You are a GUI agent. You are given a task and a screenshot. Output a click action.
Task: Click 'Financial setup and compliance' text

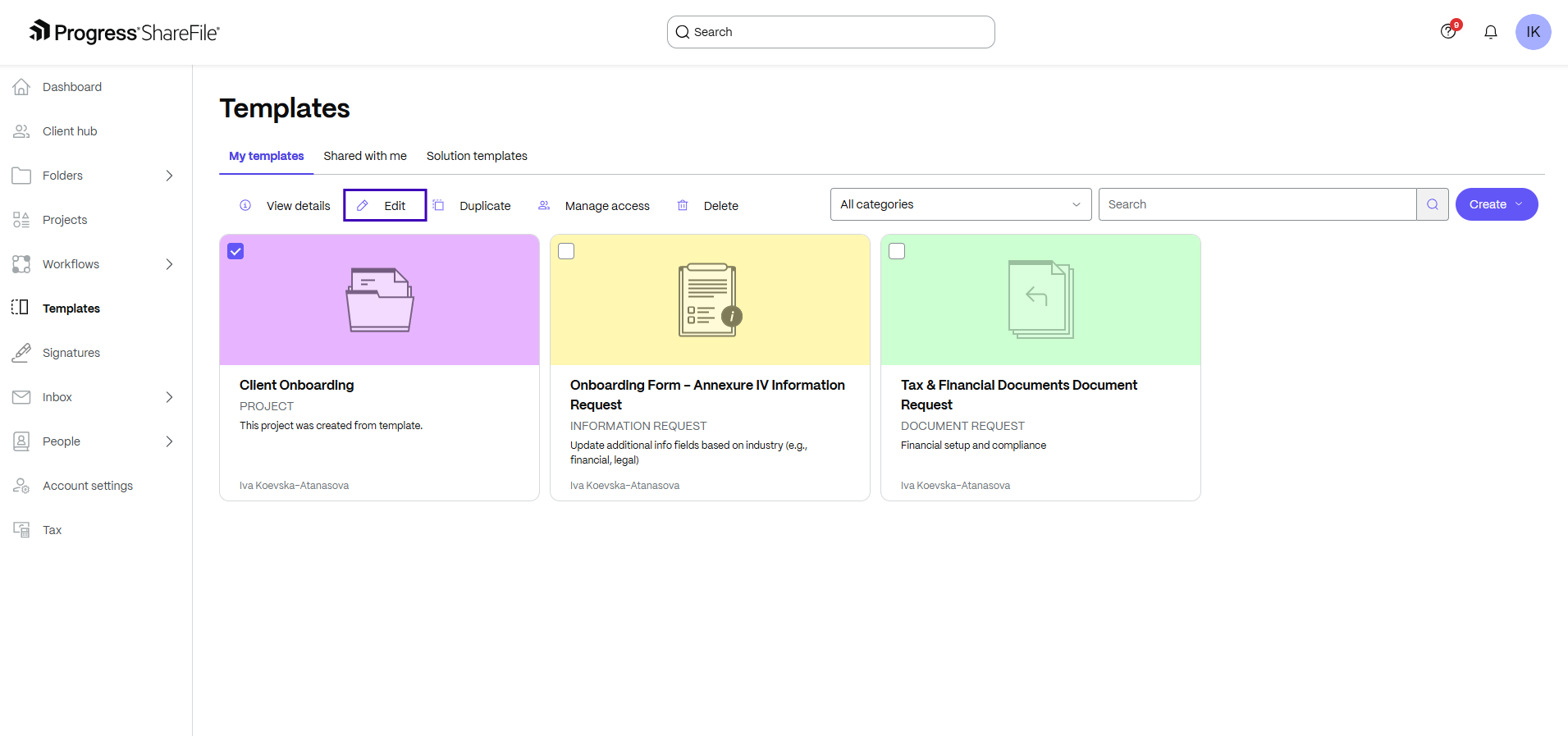pos(974,446)
